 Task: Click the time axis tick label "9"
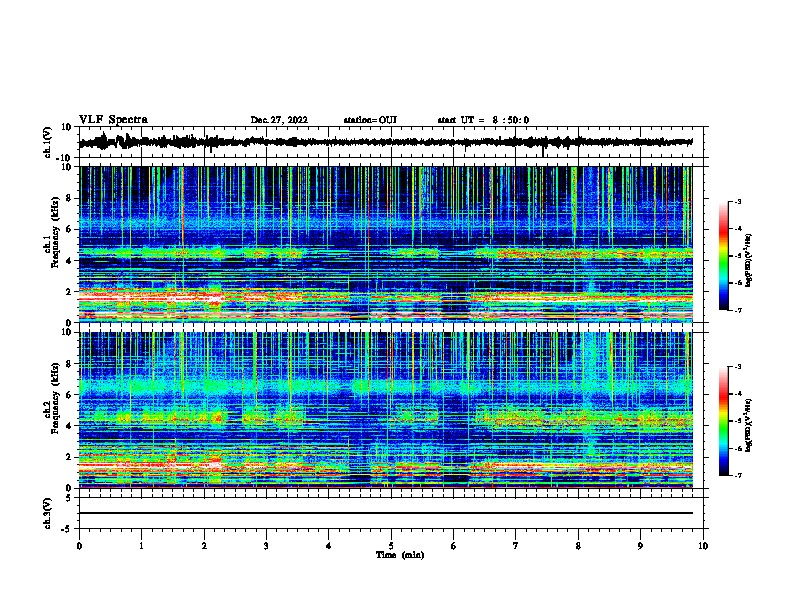[x=640, y=546]
